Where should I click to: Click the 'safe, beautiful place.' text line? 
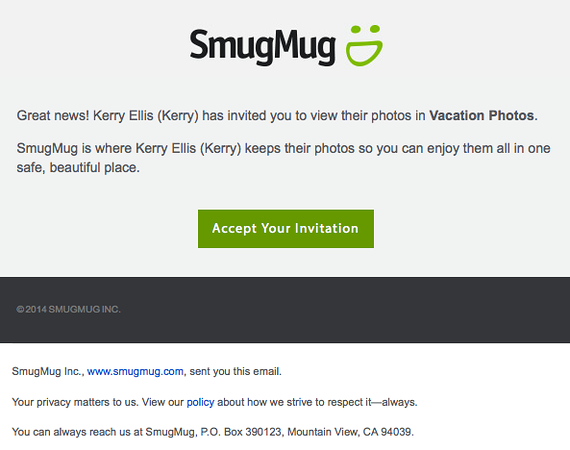(x=78, y=168)
